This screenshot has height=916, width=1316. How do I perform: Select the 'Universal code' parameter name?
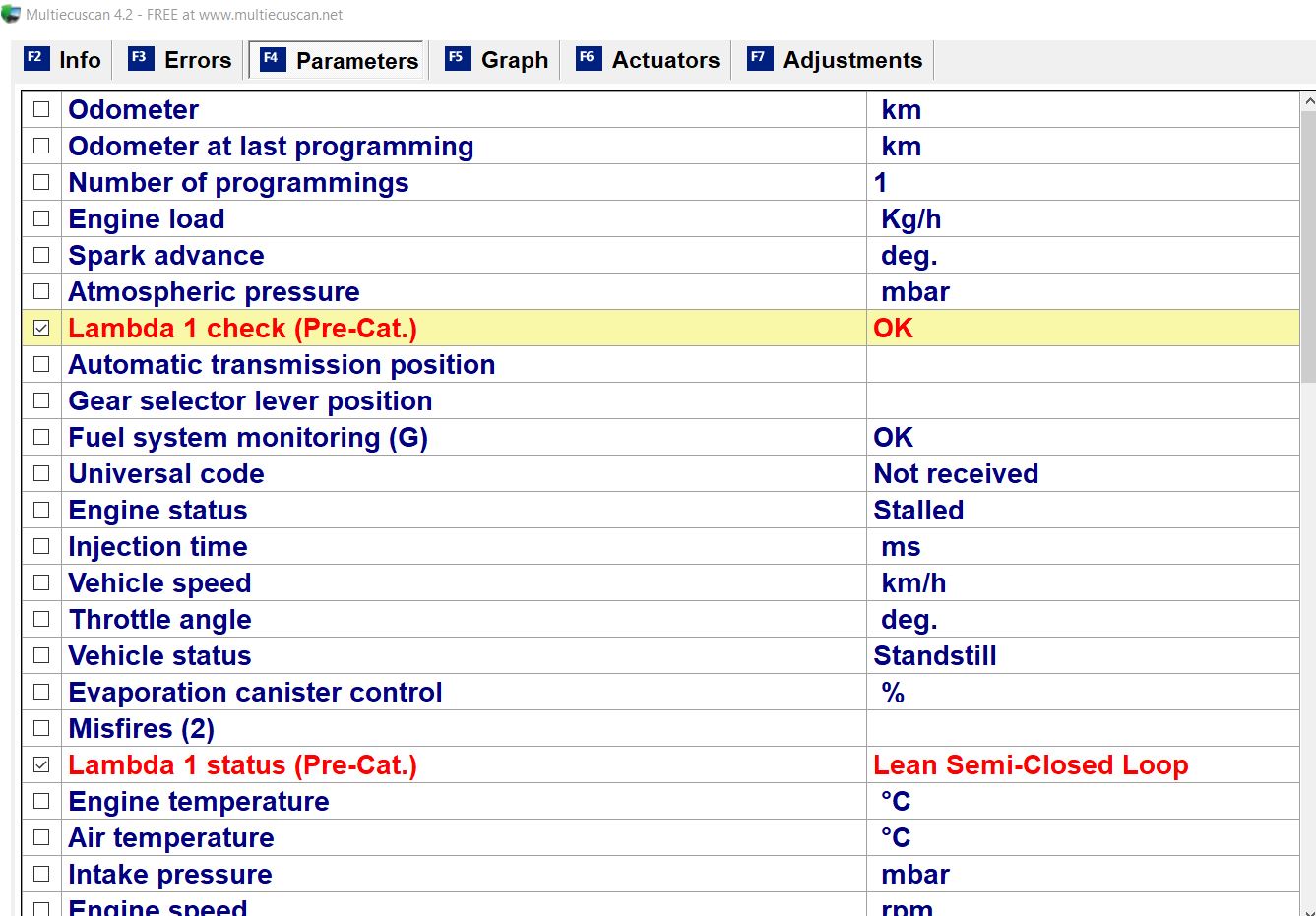point(166,474)
